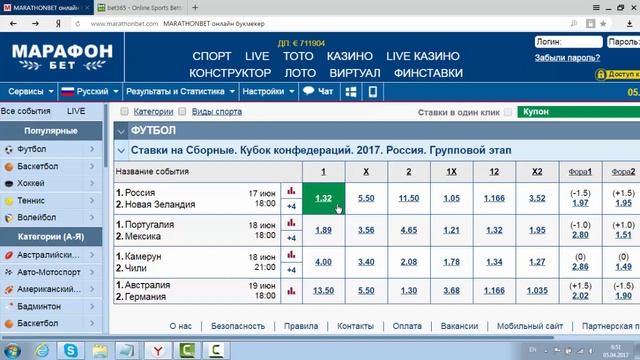
Task: Click page horizontal scrollbar
Action: coord(278,338)
